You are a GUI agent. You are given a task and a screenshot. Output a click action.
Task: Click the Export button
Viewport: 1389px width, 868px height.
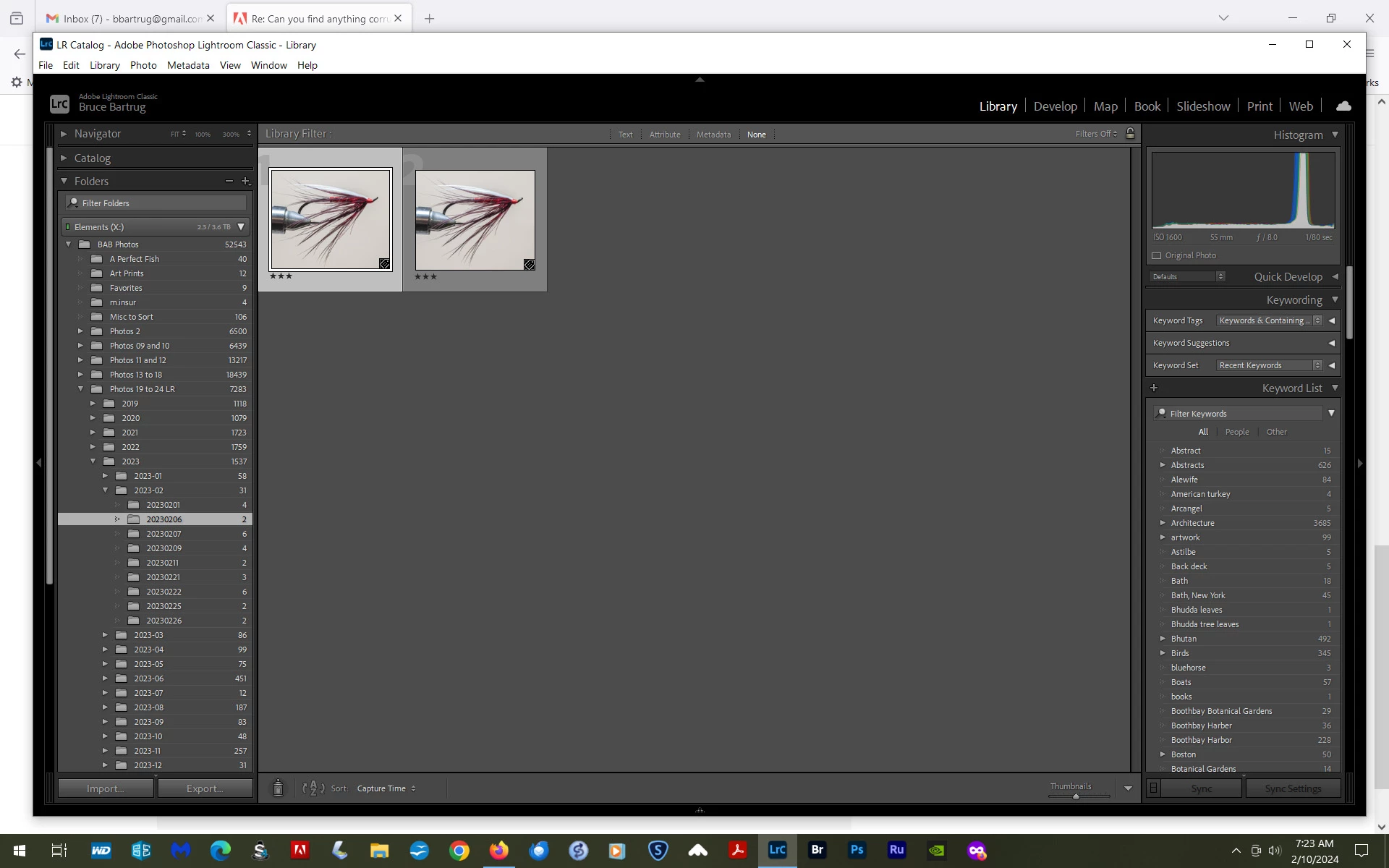[x=205, y=788]
